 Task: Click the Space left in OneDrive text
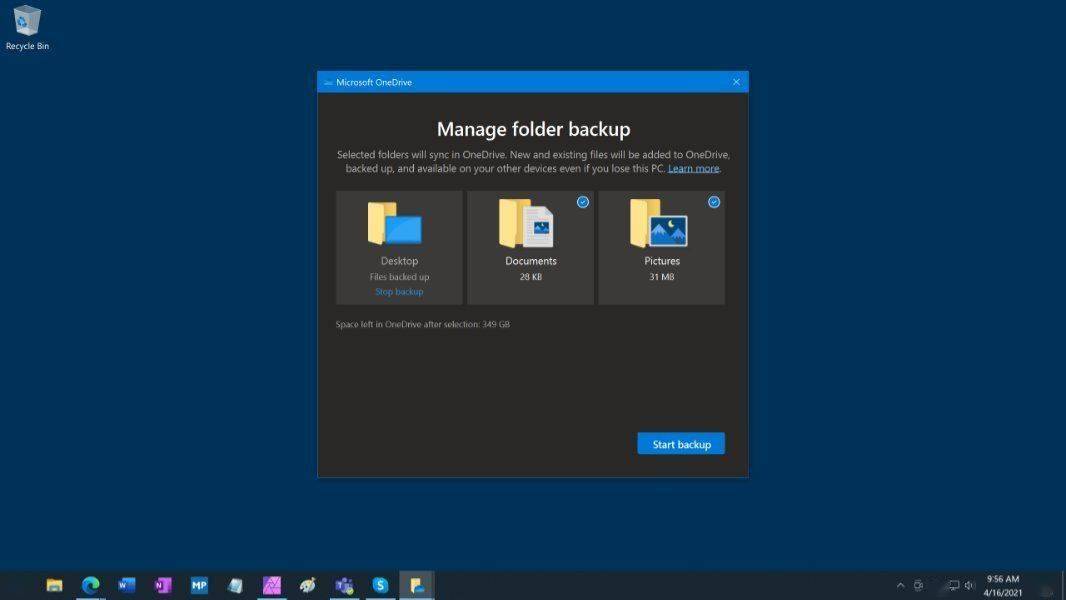click(423, 324)
